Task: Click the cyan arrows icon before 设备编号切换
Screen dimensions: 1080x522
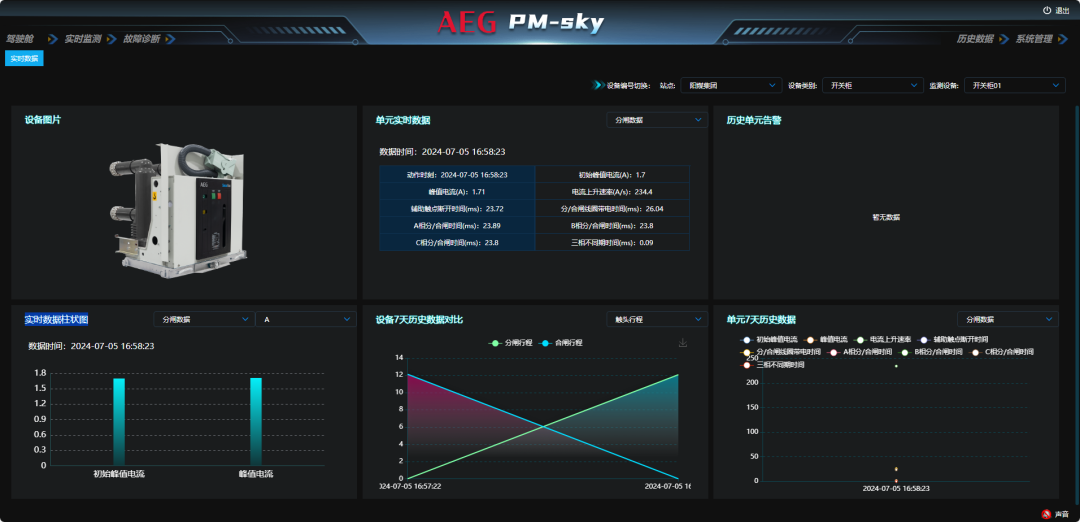Action: pos(598,85)
